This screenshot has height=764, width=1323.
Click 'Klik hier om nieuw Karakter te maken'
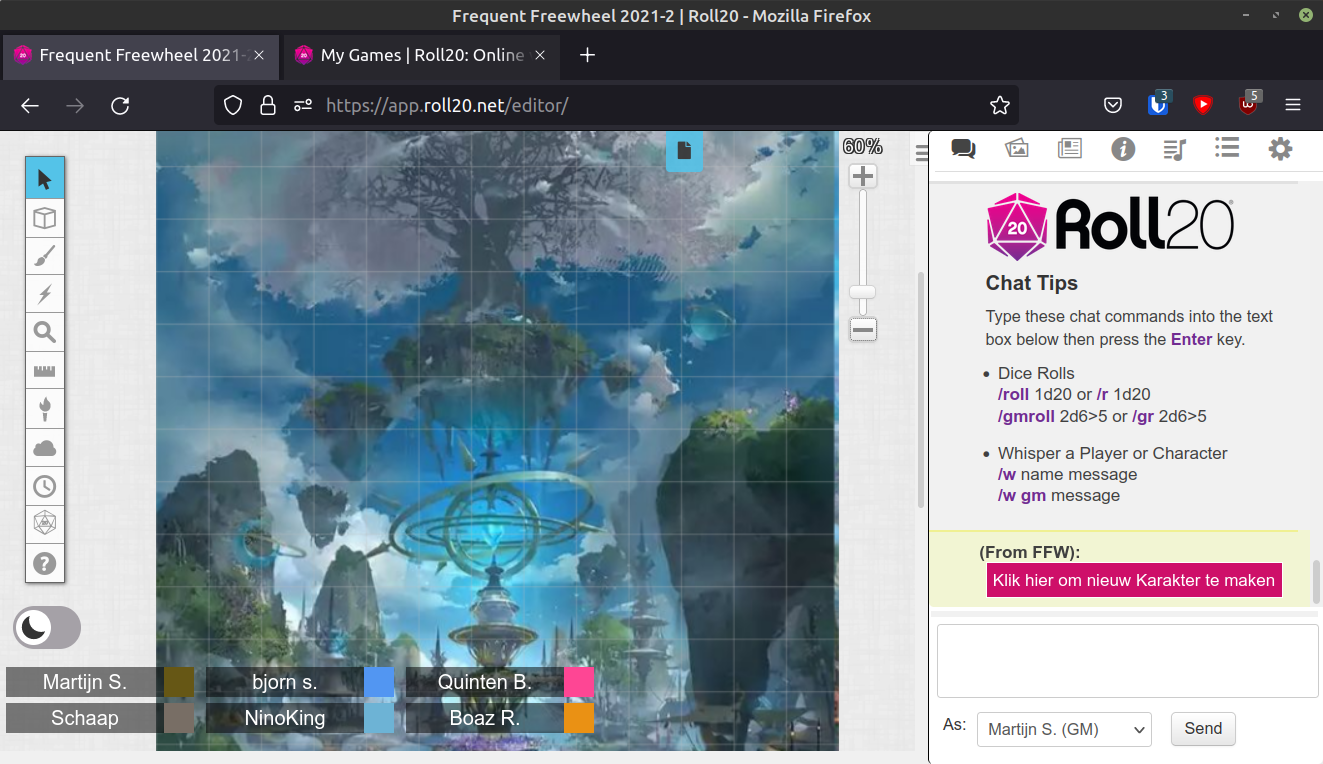click(x=1133, y=580)
